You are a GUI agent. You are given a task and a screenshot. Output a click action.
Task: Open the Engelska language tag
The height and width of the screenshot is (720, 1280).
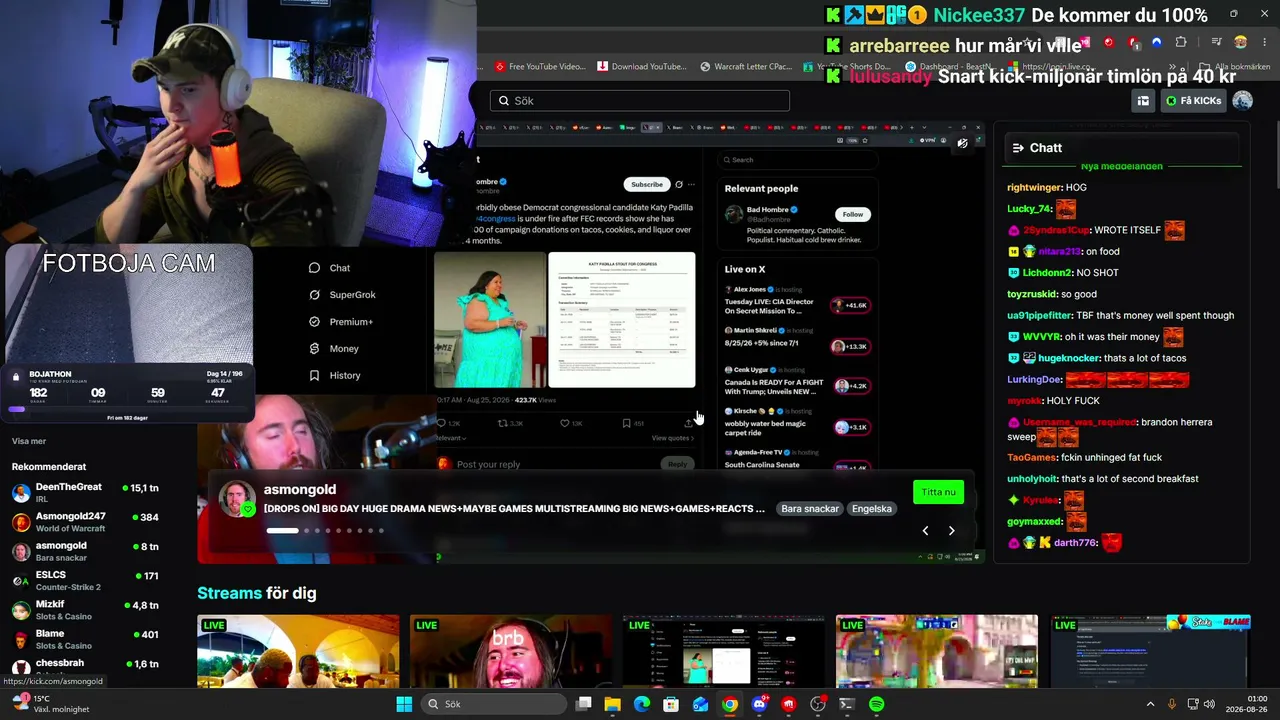(871, 509)
